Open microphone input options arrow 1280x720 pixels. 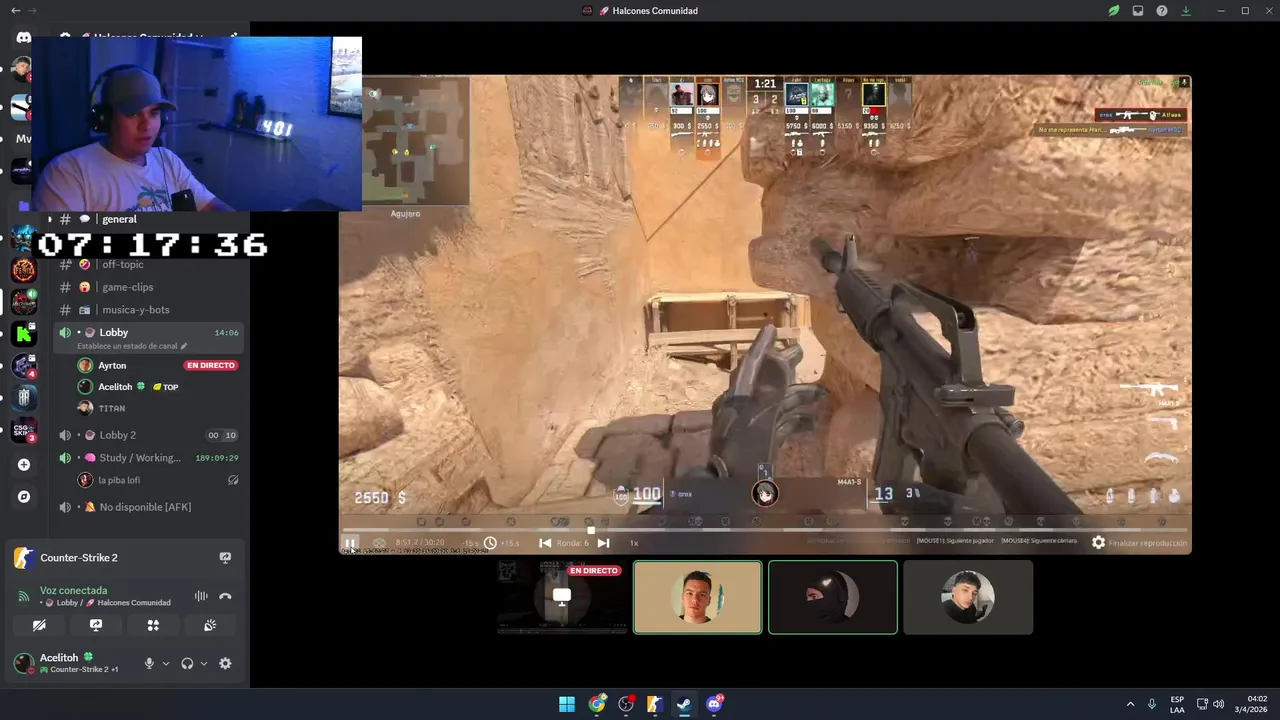[166, 663]
